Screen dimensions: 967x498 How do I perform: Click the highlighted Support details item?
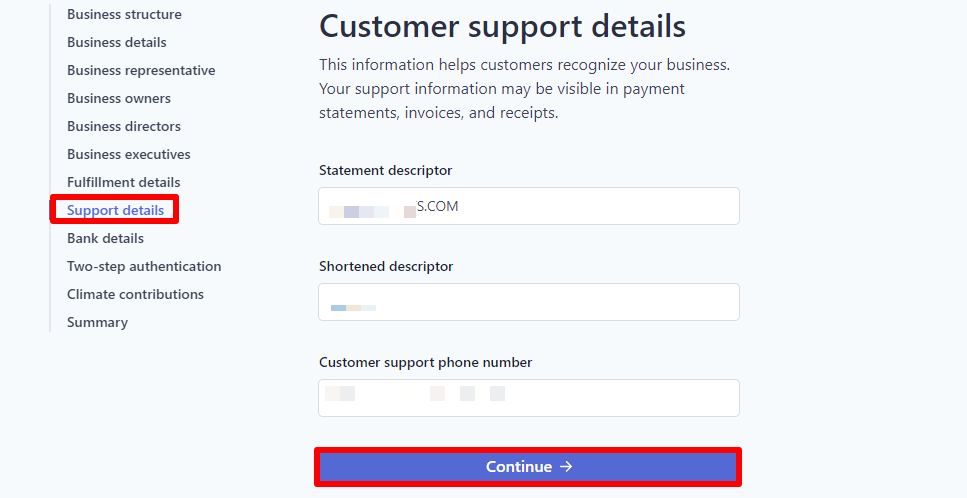pyautogui.click(x=115, y=211)
